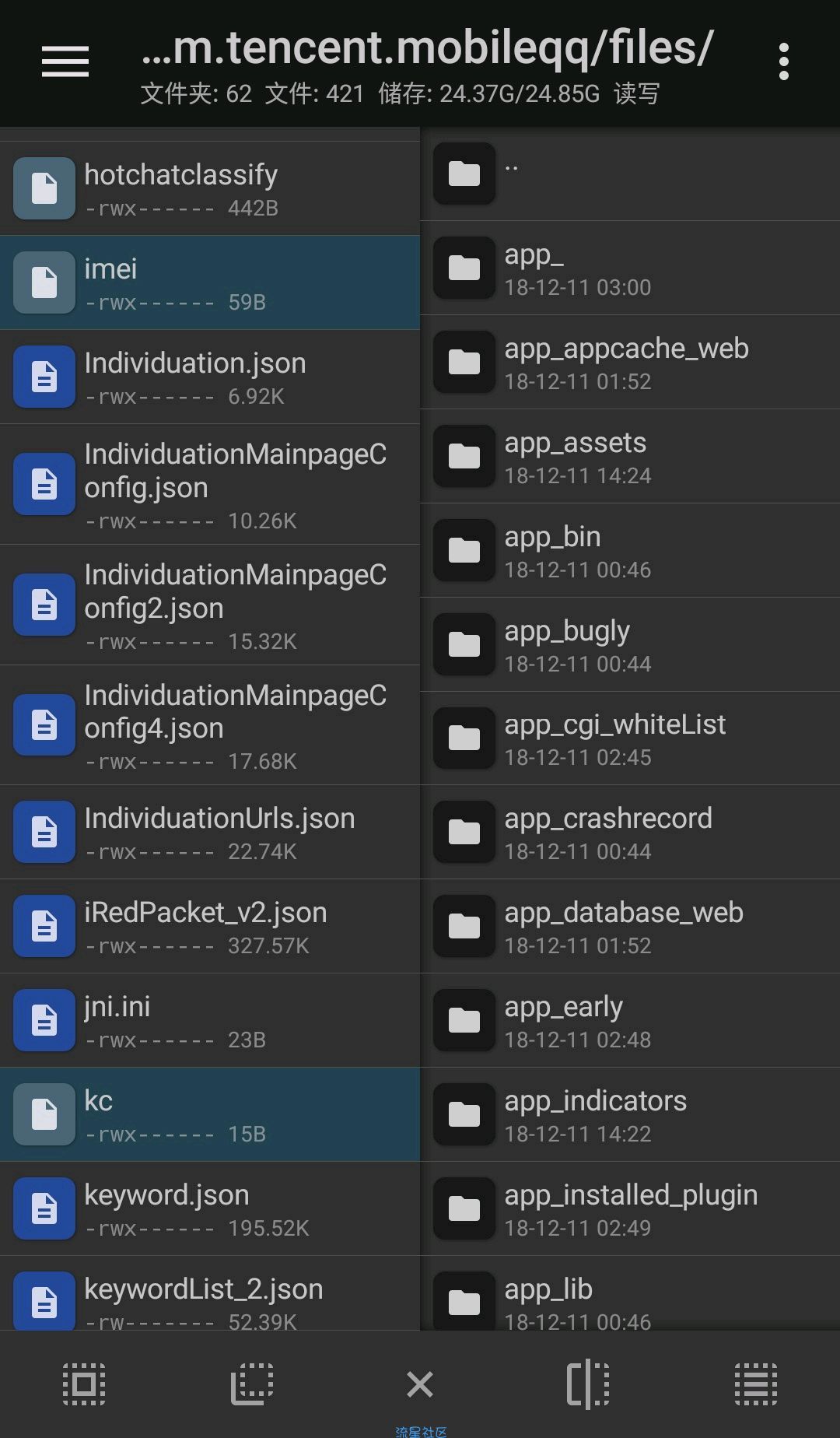The width and height of the screenshot is (840, 1438).
Task: Open the app_database_web folder name
Action: [x=624, y=913]
